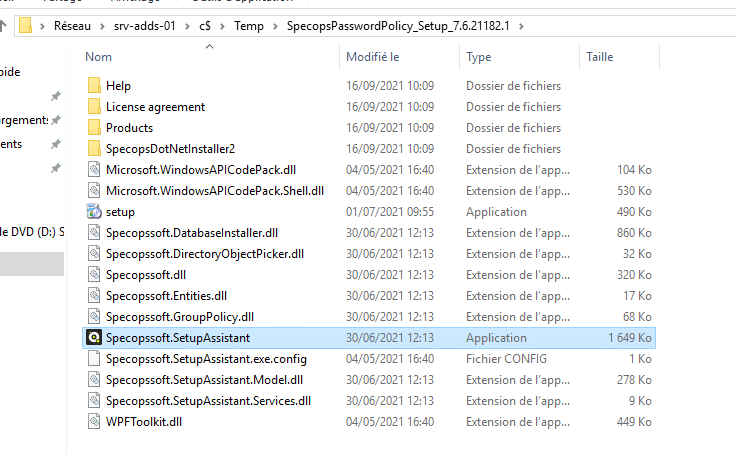Open the License agreement folder icon
Screen dimensions: 736x454
click(94, 107)
